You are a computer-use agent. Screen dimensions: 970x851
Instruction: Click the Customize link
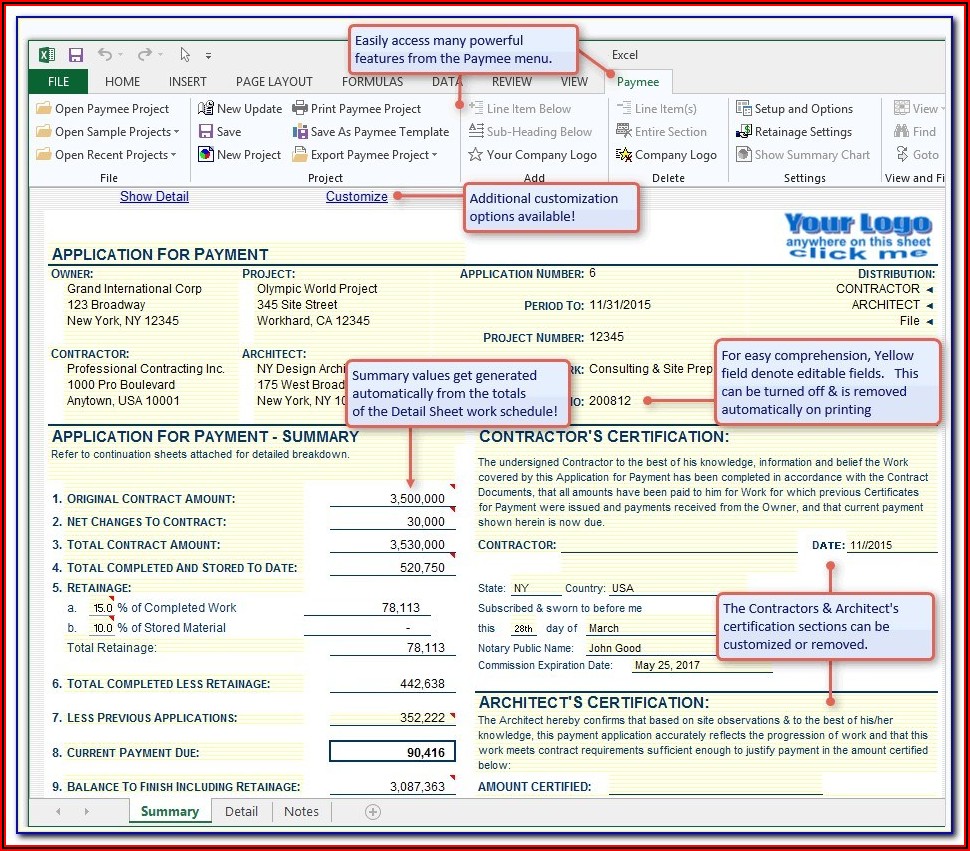click(356, 197)
